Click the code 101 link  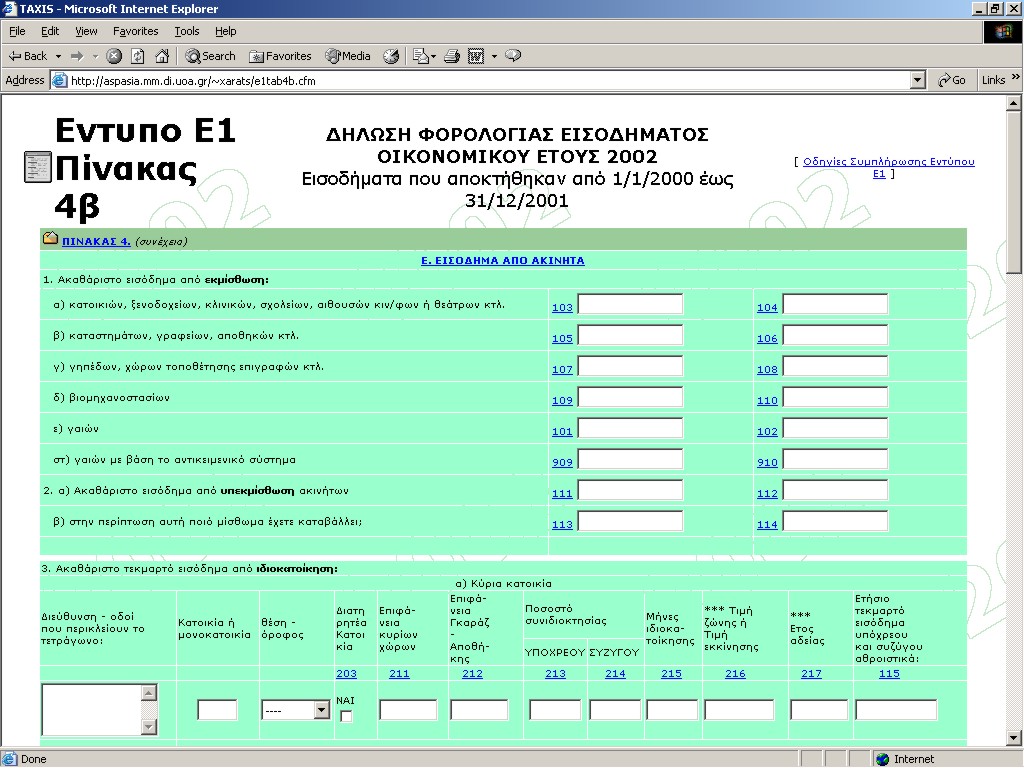coord(562,432)
